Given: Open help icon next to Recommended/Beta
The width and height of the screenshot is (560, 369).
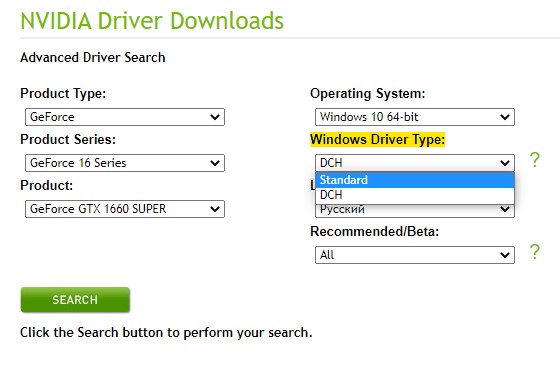Looking at the screenshot, I should pyautogui.click(x=534, y=252).
